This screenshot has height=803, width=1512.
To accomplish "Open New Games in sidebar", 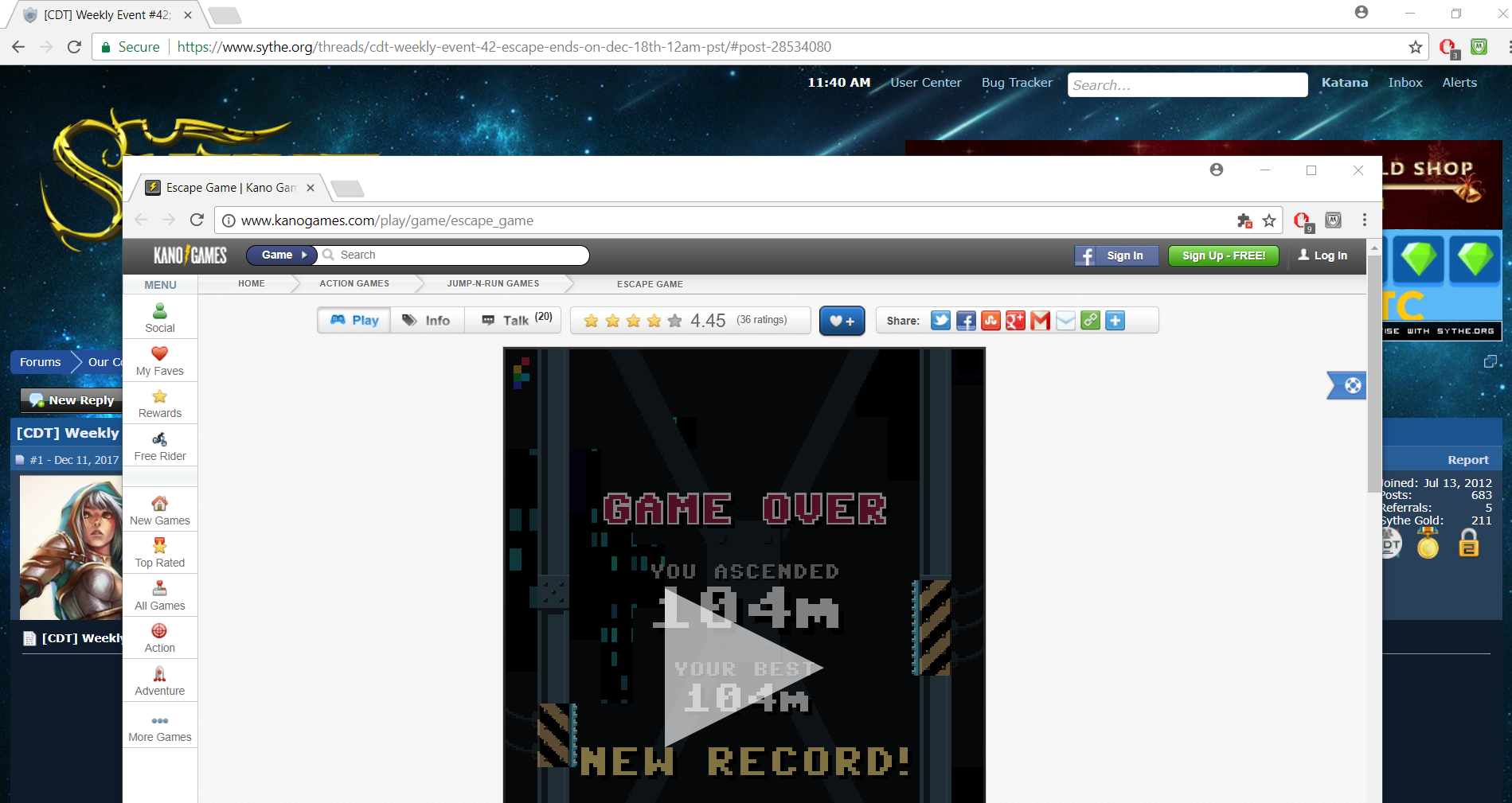I will [160, 510].
